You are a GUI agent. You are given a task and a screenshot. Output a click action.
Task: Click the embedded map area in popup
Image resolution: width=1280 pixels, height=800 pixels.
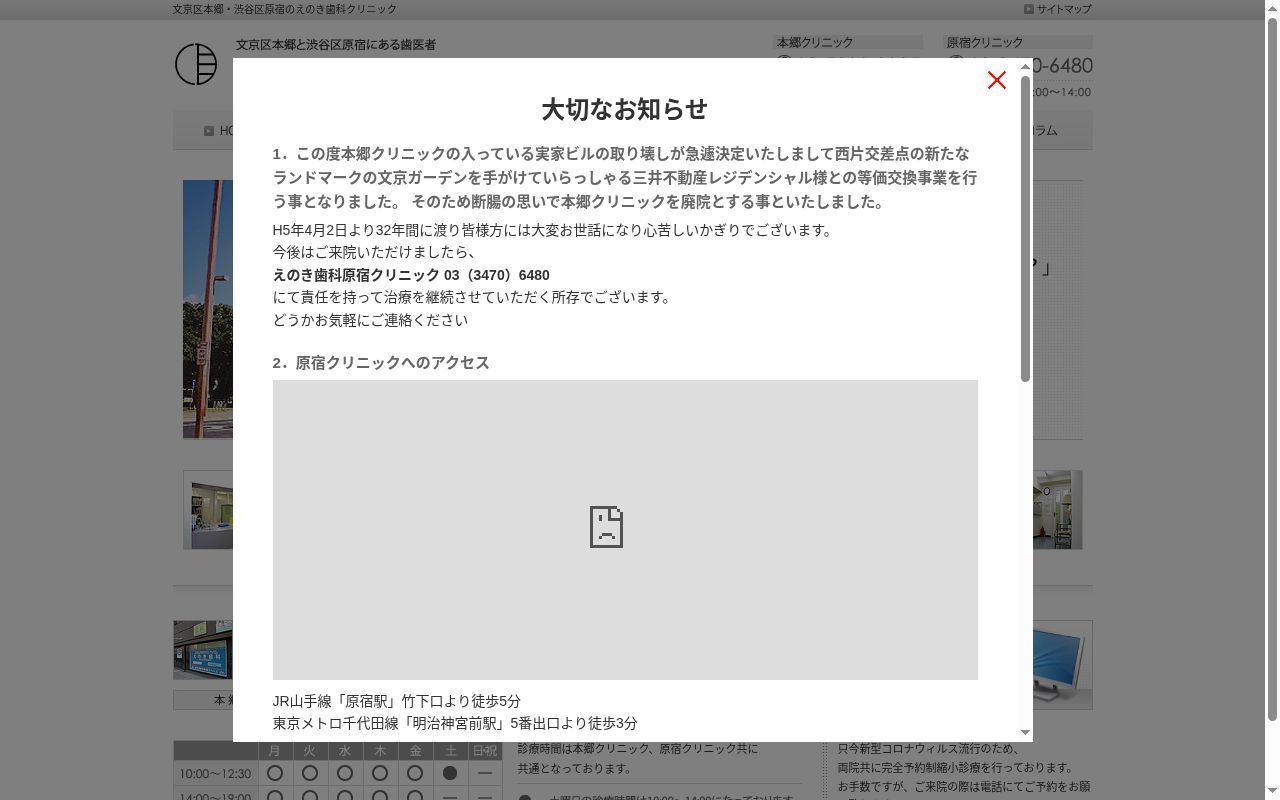(x=625, y=530)
